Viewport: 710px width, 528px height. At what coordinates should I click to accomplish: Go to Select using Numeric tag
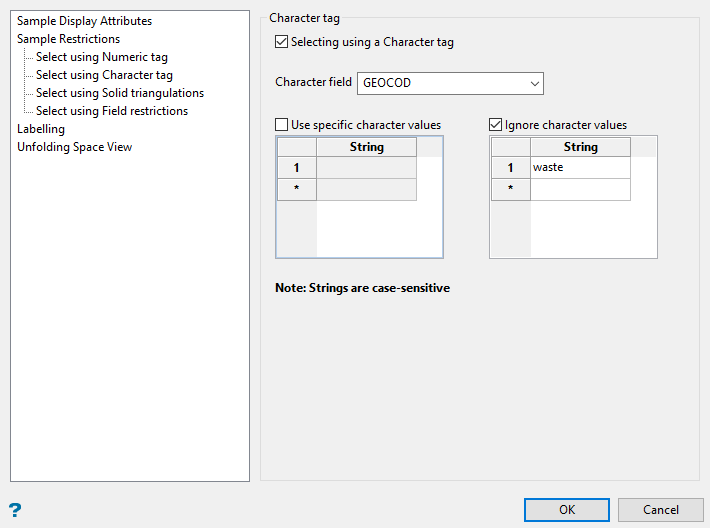(102, 57)
